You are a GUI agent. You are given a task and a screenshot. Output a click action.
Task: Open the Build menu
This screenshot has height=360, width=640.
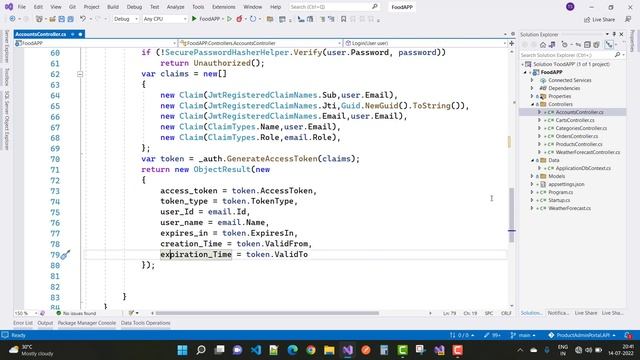[113, 7]
